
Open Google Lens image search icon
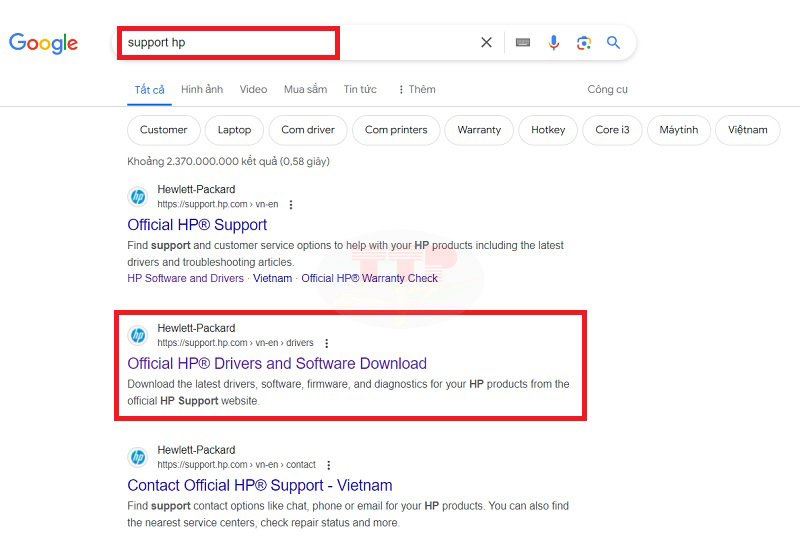[x=584, y=42]
